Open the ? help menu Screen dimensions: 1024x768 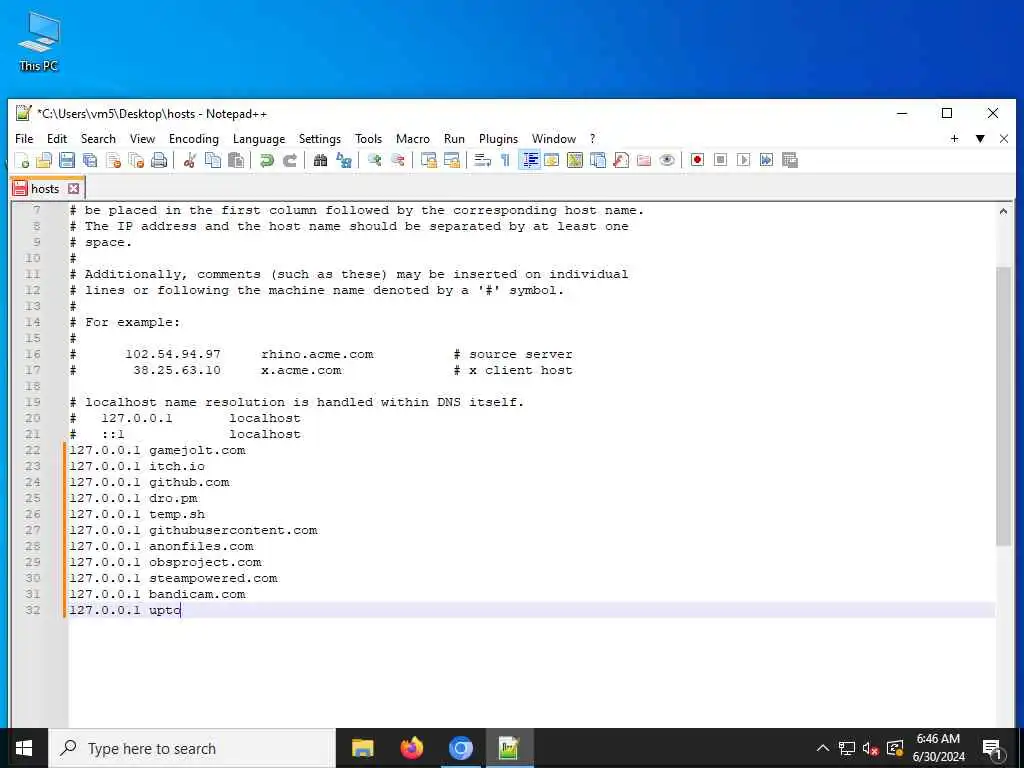[x=592, y=138]
